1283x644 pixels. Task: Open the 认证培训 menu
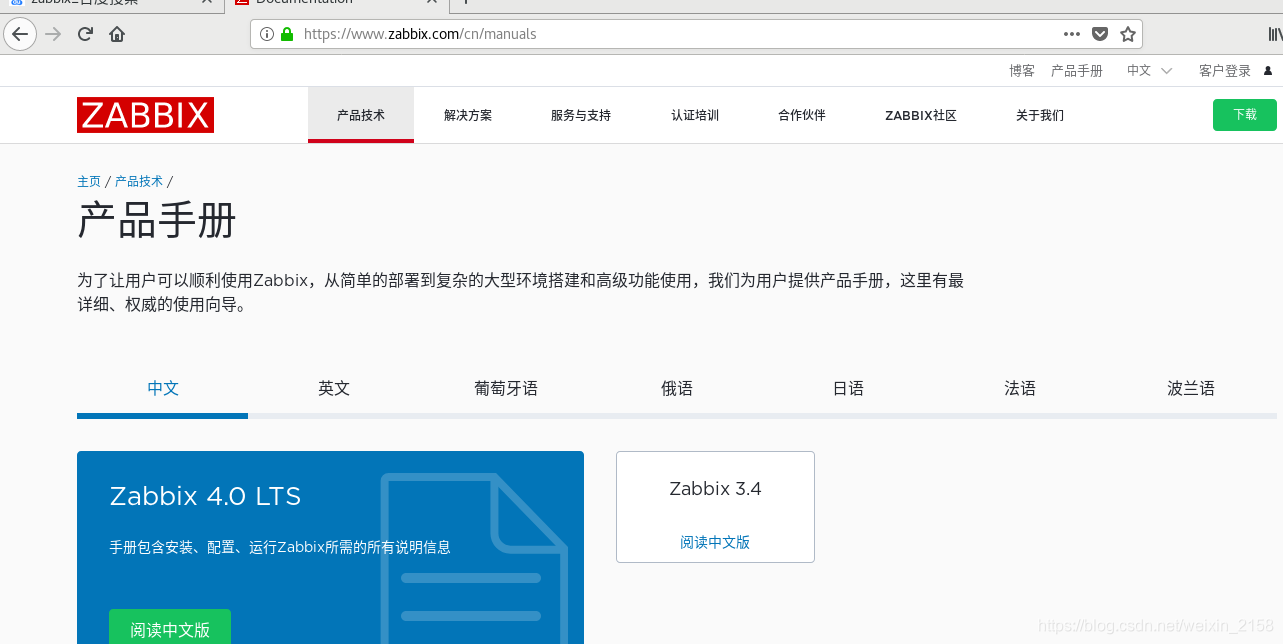[695, 115]
